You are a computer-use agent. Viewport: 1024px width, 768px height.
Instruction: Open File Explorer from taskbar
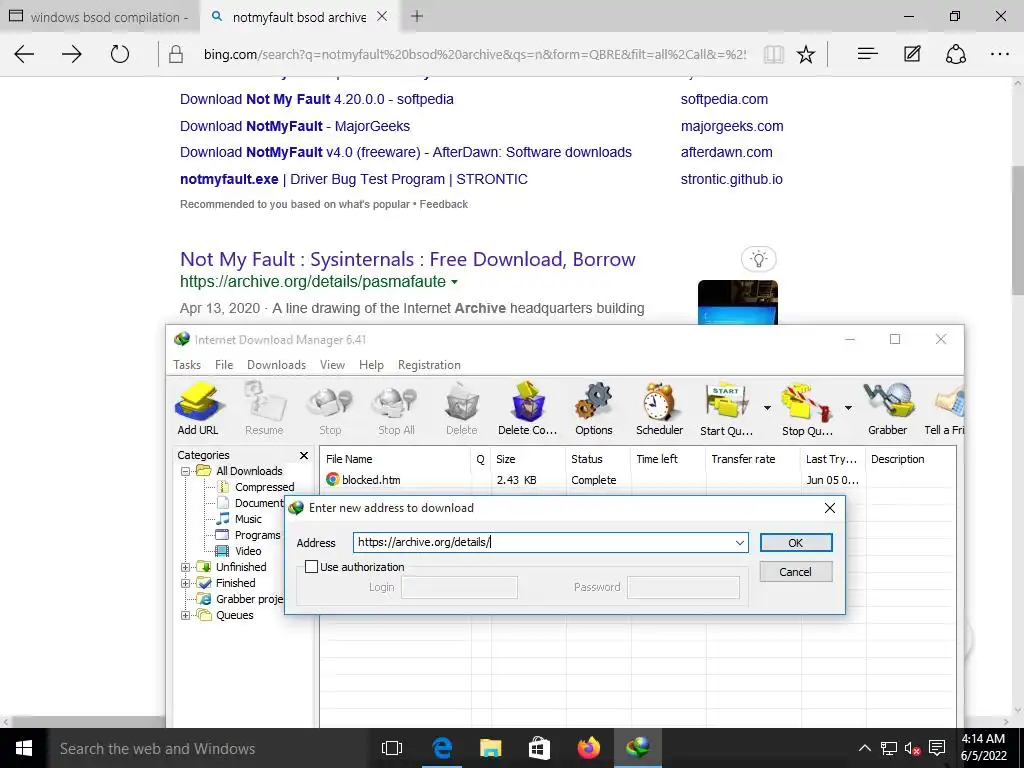click(490, 748)
